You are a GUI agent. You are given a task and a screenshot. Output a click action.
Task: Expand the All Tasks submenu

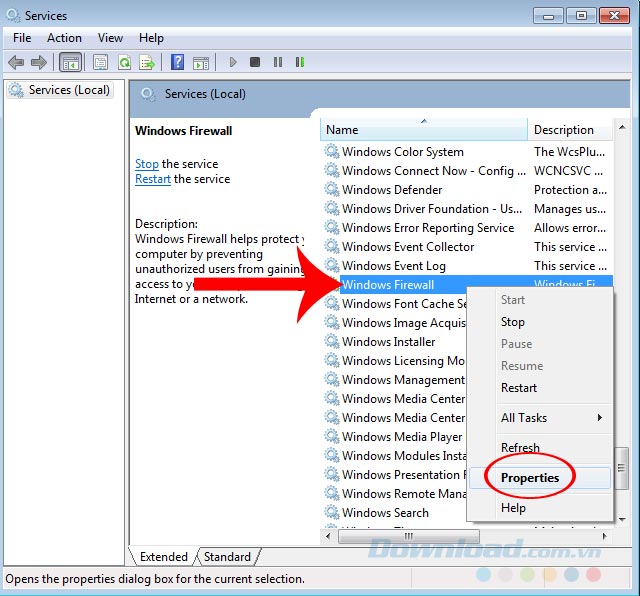[540, 418]
